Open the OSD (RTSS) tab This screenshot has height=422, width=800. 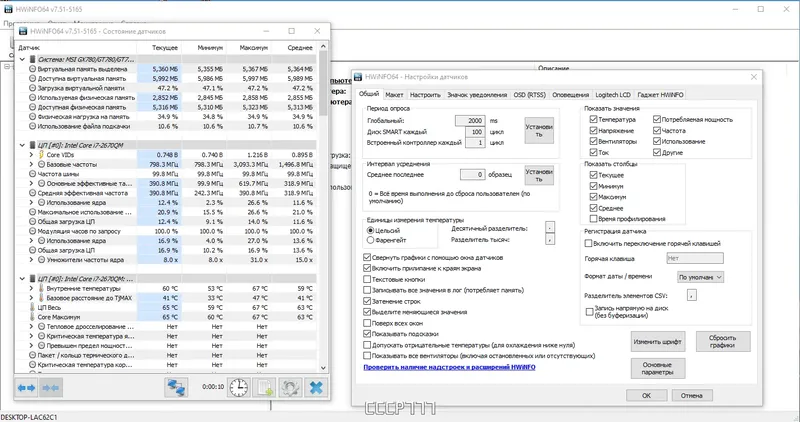[x=530, y=95]
